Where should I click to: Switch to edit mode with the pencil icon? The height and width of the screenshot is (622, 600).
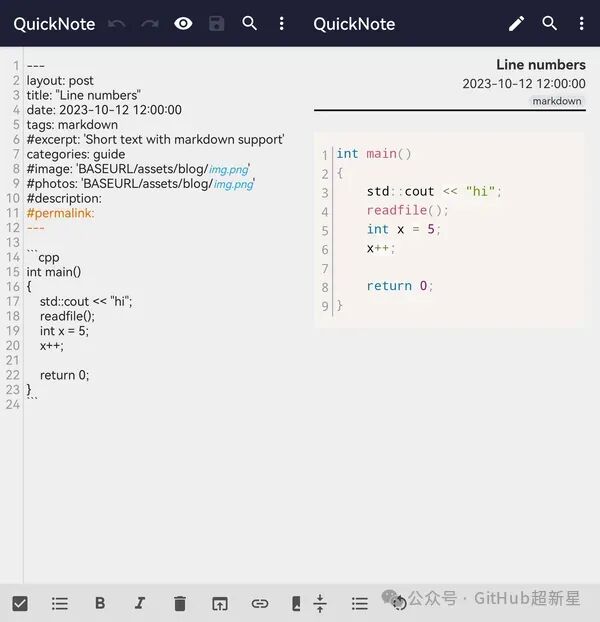pos(516,24)
